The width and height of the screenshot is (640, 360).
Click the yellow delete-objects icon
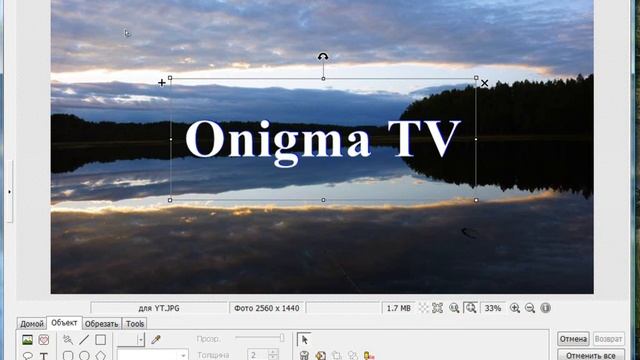(x=369, y=356)
